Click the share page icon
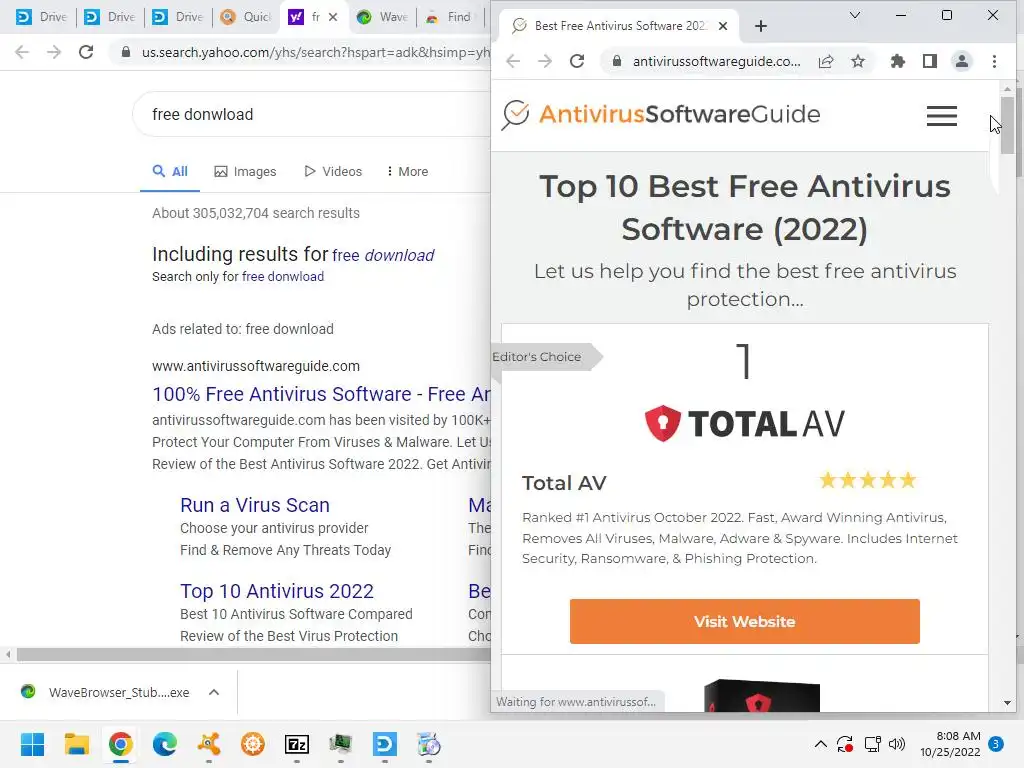Image resolution: width=1024 pixels, height=768 pixels. click(x=825, y=61)
